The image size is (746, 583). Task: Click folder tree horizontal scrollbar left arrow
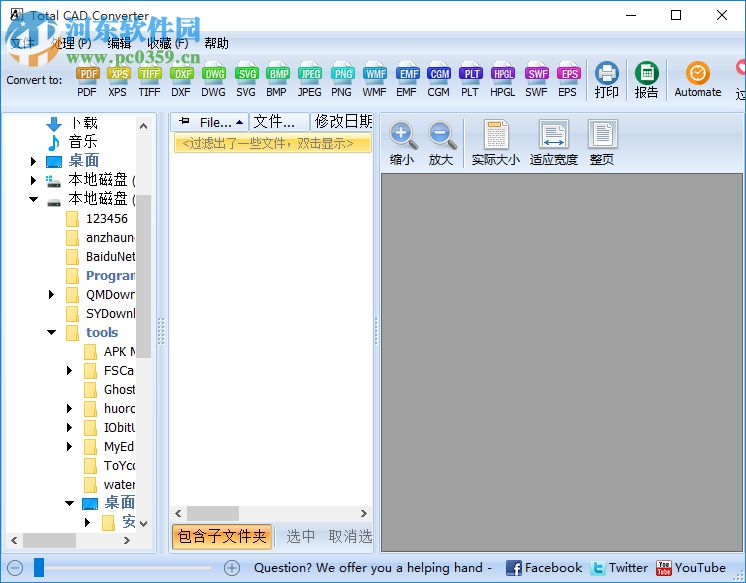[x=14, y=541]
